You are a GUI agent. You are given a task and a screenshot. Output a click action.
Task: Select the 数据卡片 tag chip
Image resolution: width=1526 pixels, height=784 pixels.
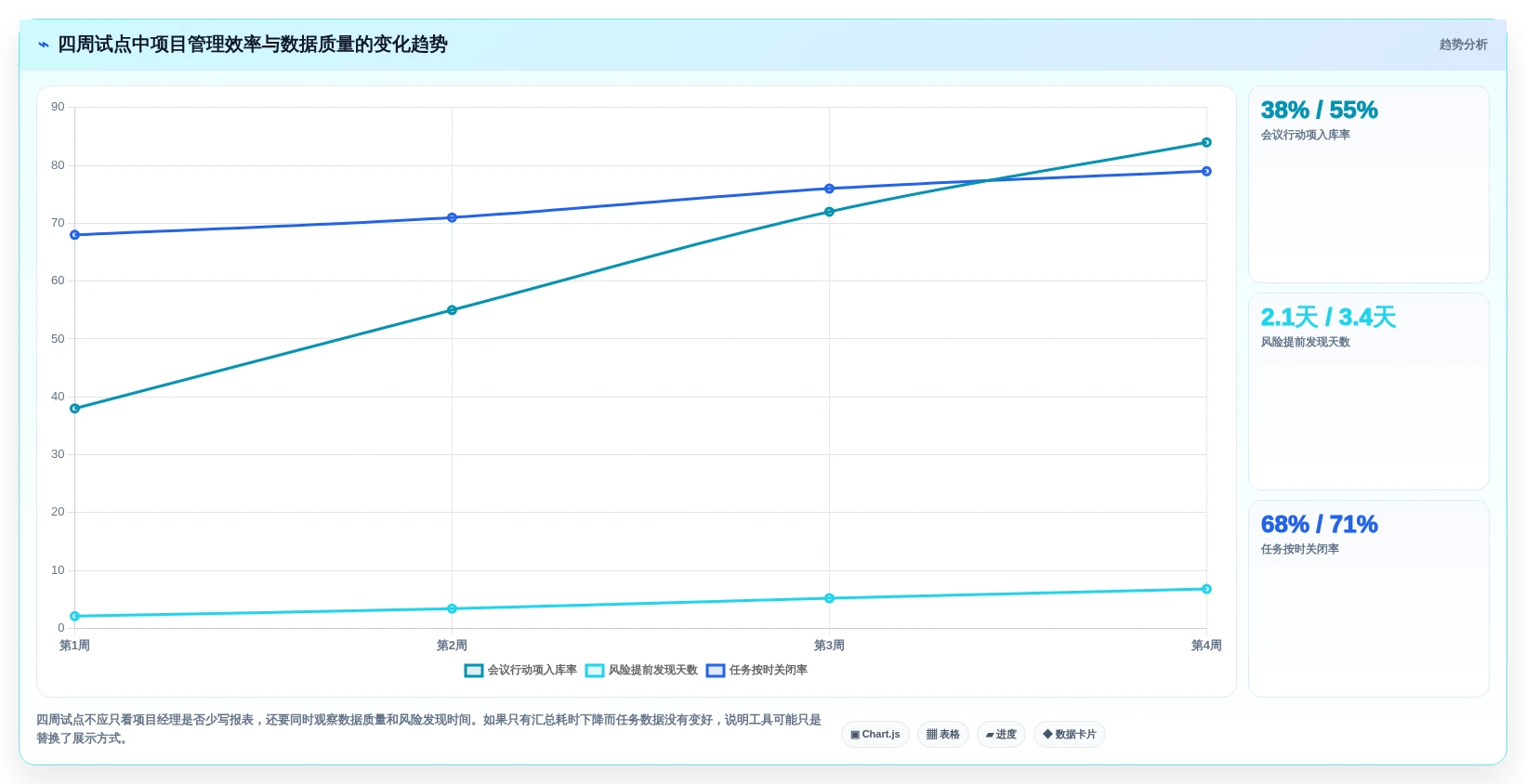pos(1070,734)
